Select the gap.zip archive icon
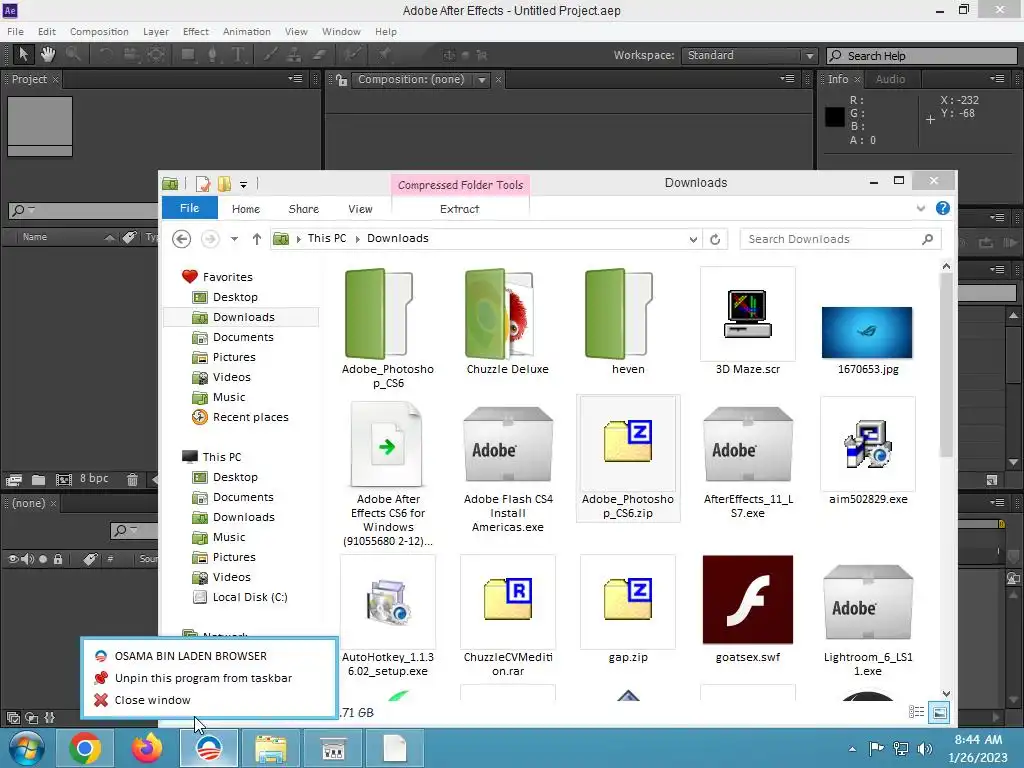The width and height of the screenshot is (1024, 768). click(628, 600)
